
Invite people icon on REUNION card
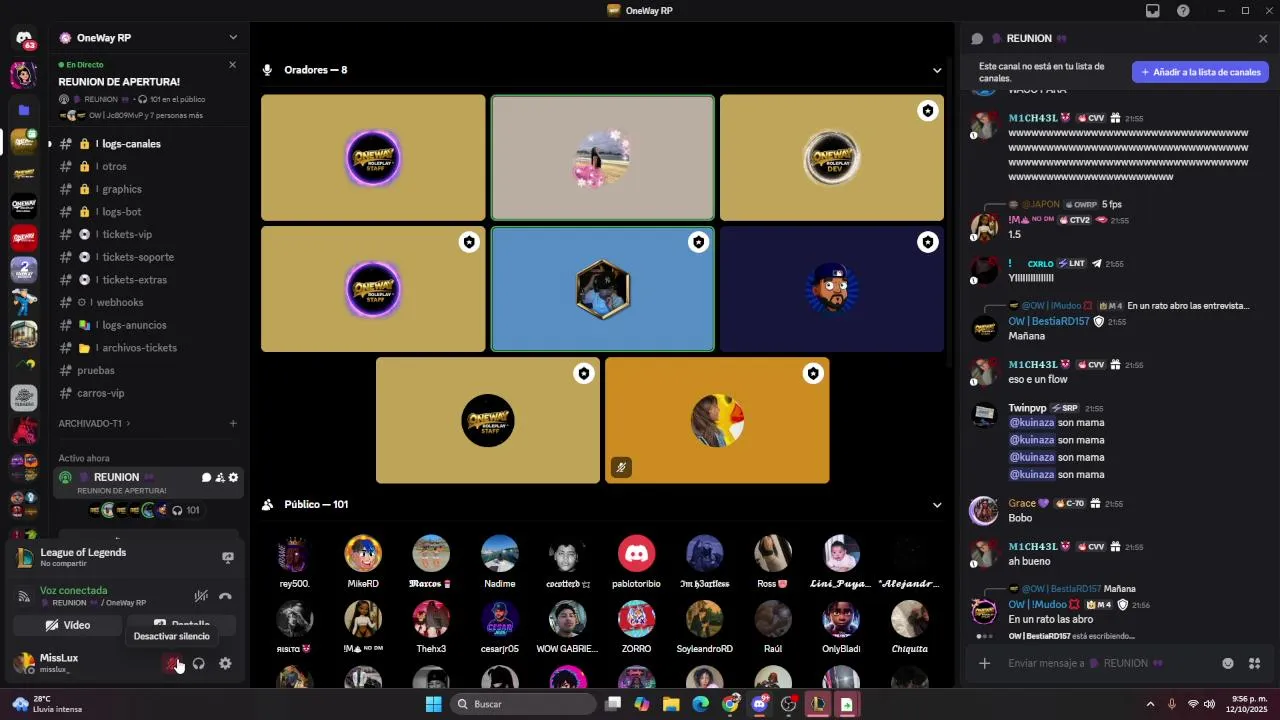tap(220, 478)
